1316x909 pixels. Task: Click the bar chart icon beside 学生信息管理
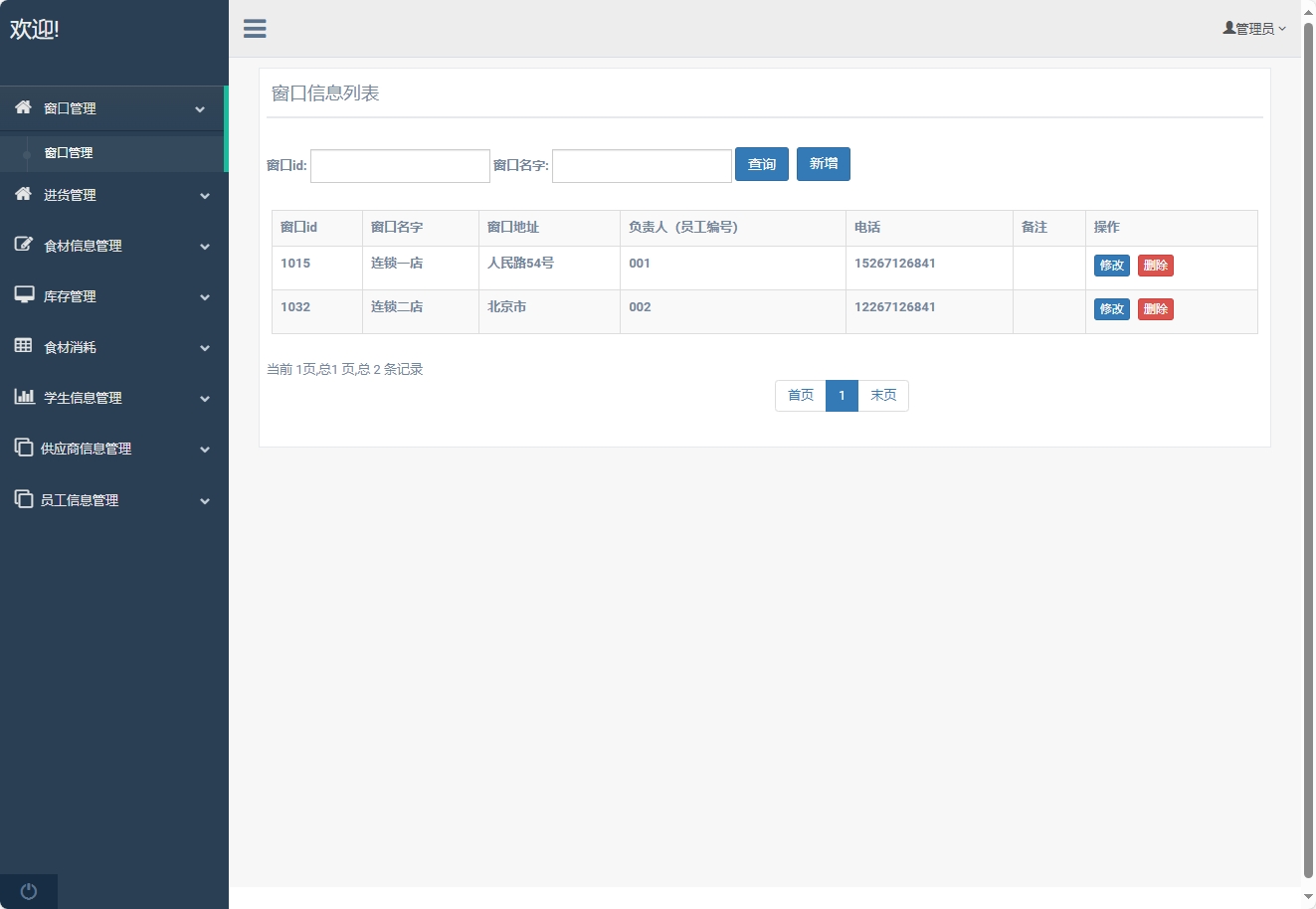coord(24,397)
